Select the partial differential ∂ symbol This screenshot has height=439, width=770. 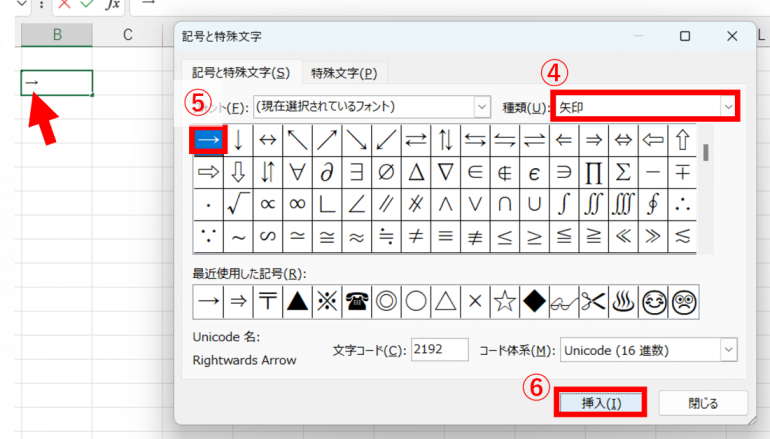click(327, 172)
